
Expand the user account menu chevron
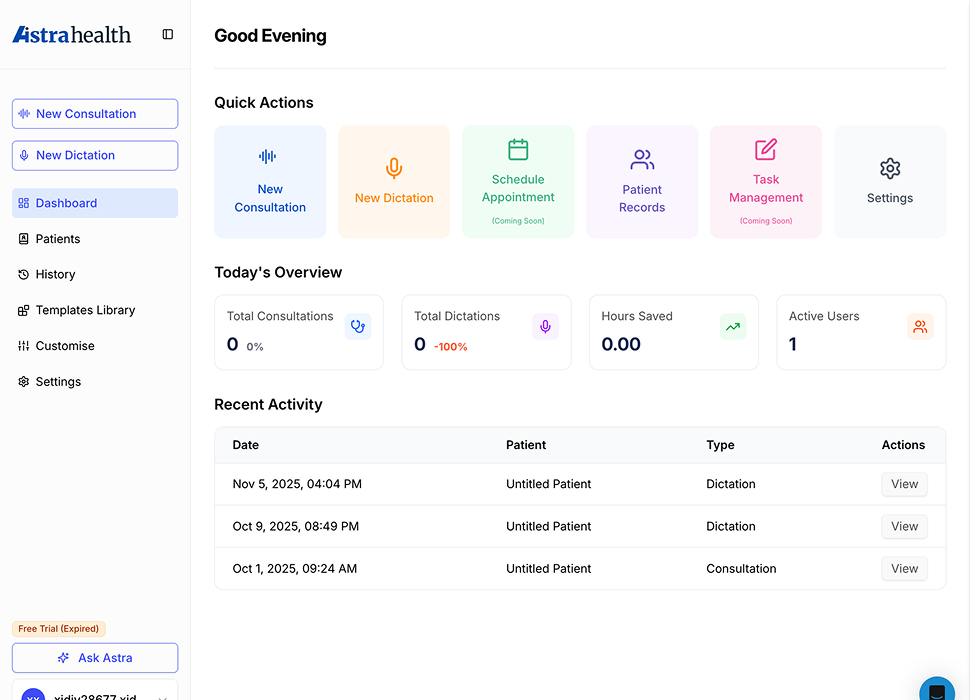(162, 697)
